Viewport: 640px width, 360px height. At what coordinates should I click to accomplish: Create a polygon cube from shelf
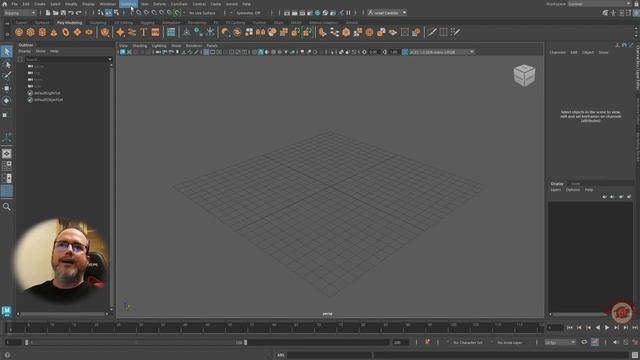tap(31, 32)
